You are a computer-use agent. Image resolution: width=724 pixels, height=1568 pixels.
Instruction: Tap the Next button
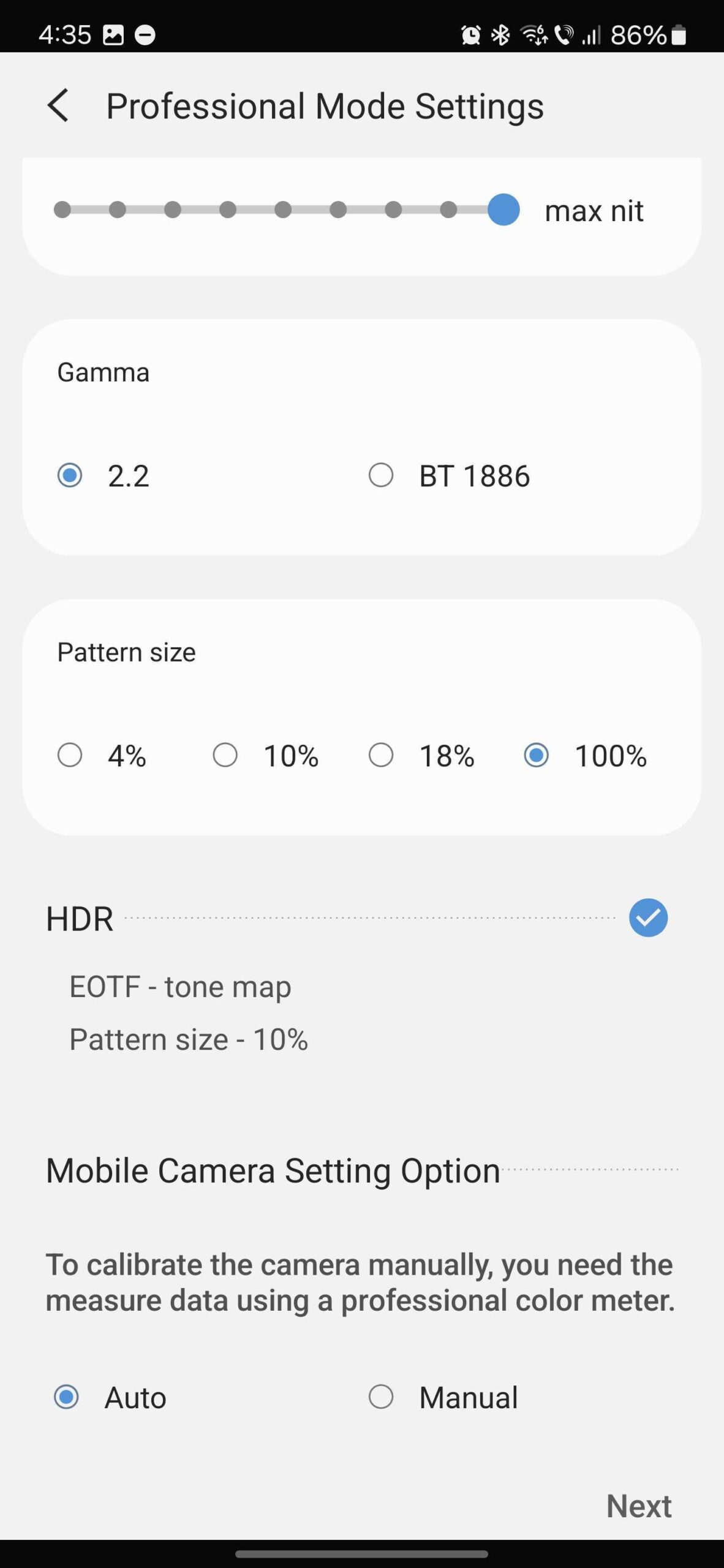click(x=638, y=1506)
